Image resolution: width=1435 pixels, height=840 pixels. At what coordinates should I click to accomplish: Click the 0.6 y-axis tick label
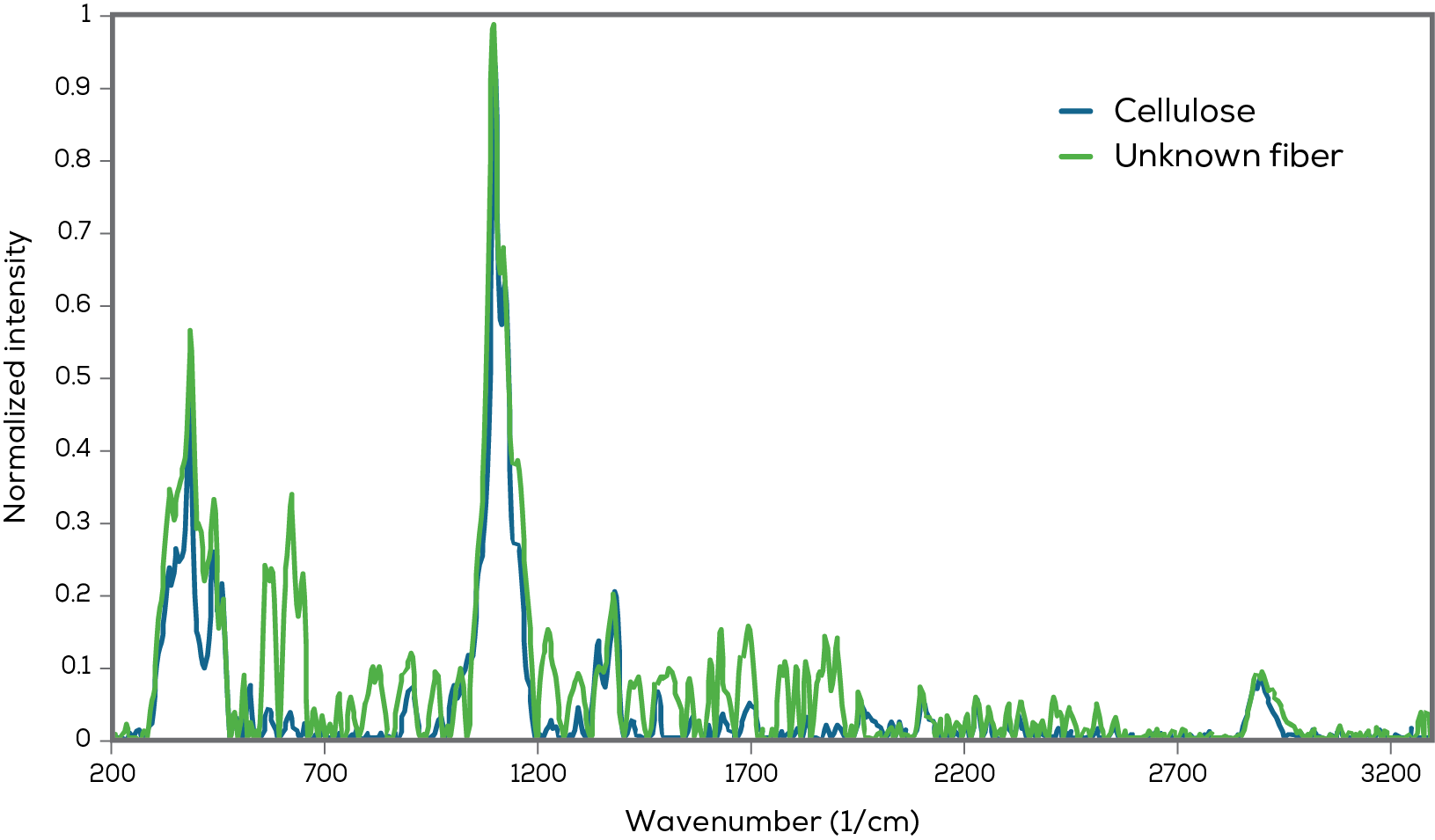73,304
